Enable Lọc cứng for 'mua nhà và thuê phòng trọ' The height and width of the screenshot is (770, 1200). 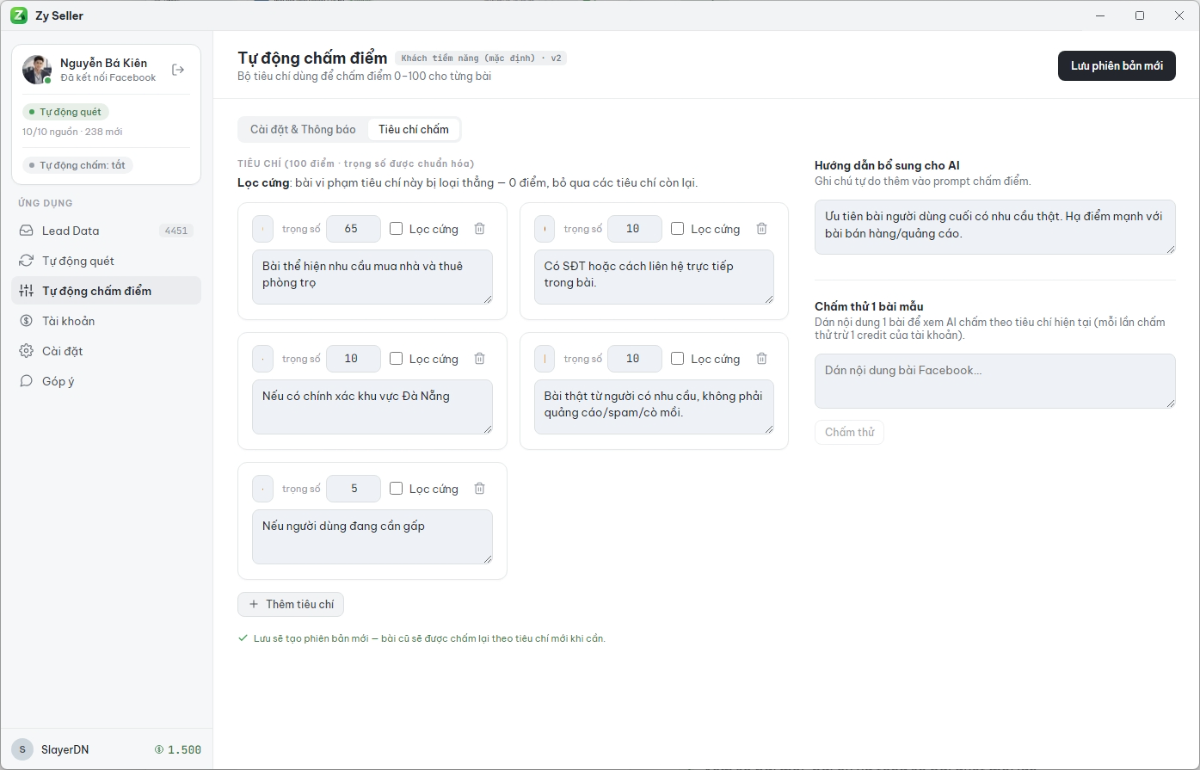pyautogui.click(x=396, y=229)
